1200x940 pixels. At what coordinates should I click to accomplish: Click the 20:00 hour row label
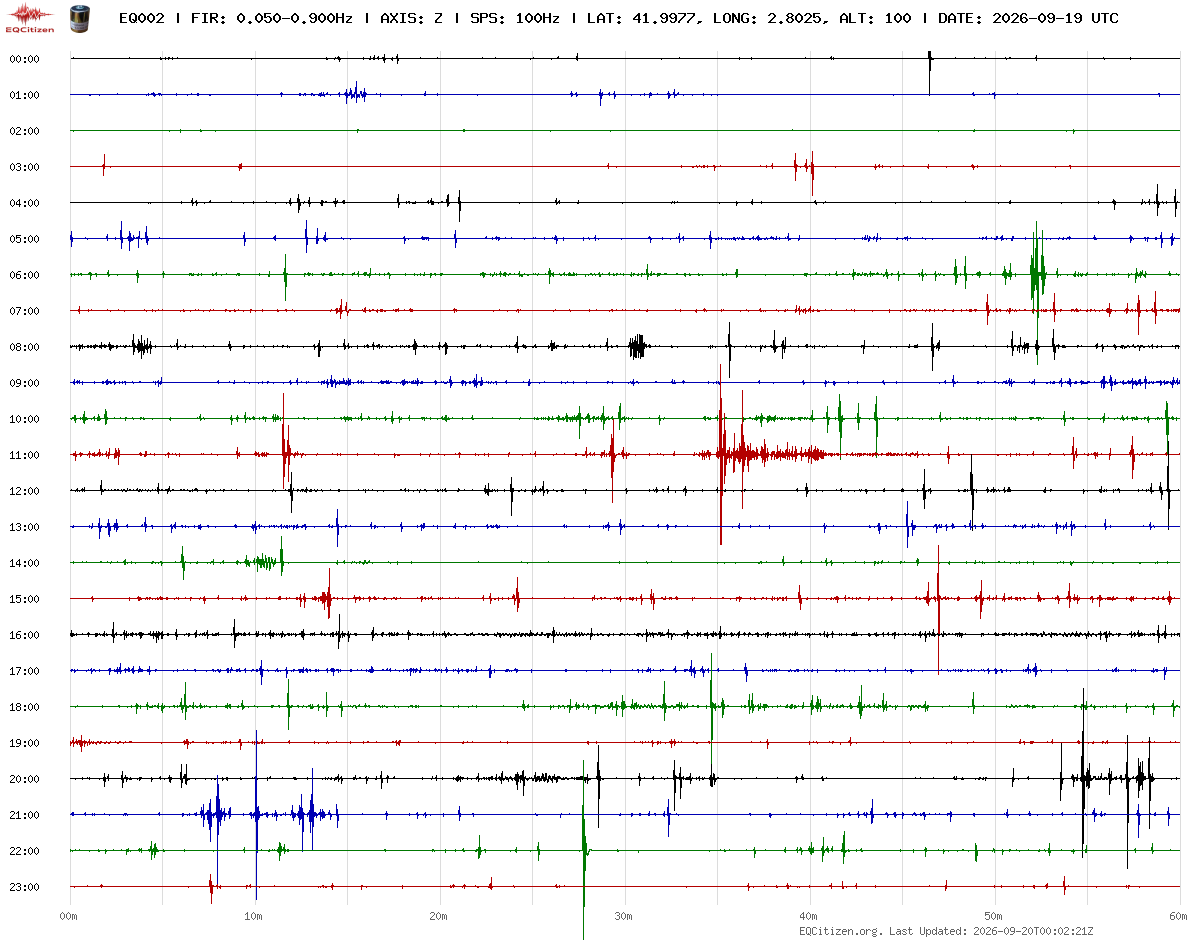click(x=24, y=779)
